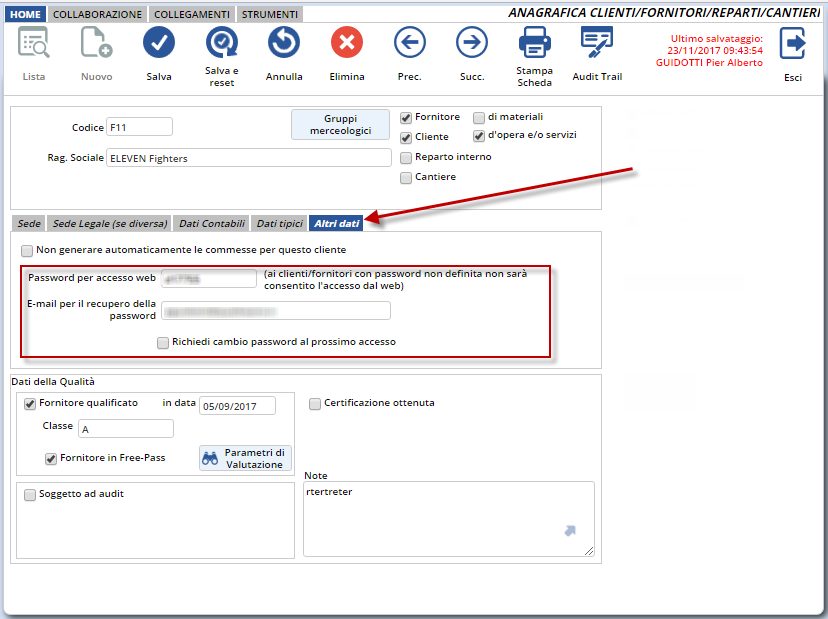828x619 pixels.
Task: Go to next record with Succ. arrow
Action: click(471, 43)
